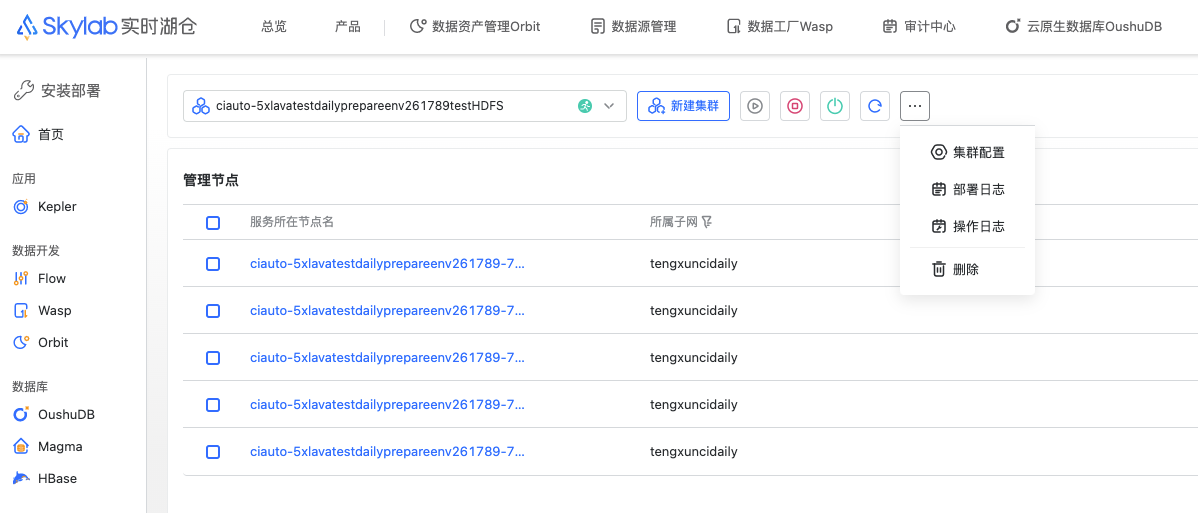Open the fifth node name link

[x=387, y=452]
